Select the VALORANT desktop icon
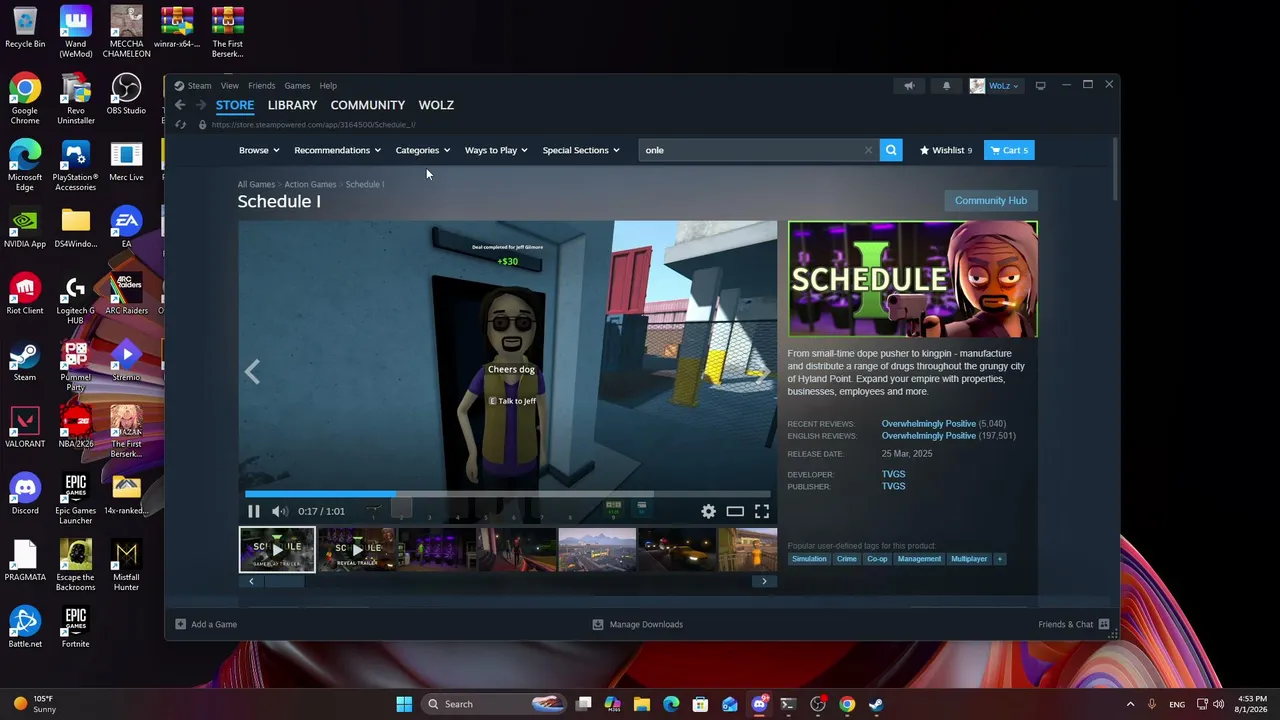 [x=25, y=427]
